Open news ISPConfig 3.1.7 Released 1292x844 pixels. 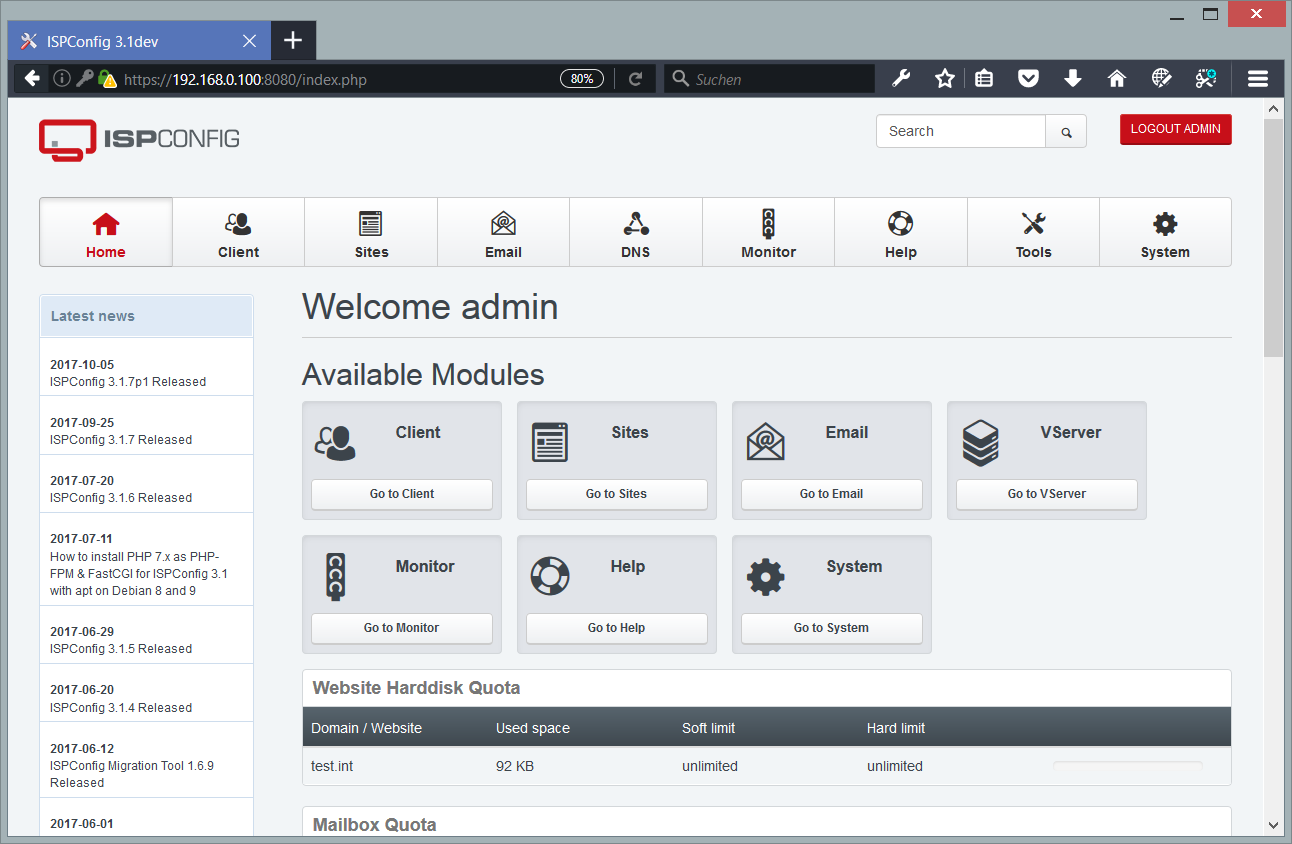point(121,440)
